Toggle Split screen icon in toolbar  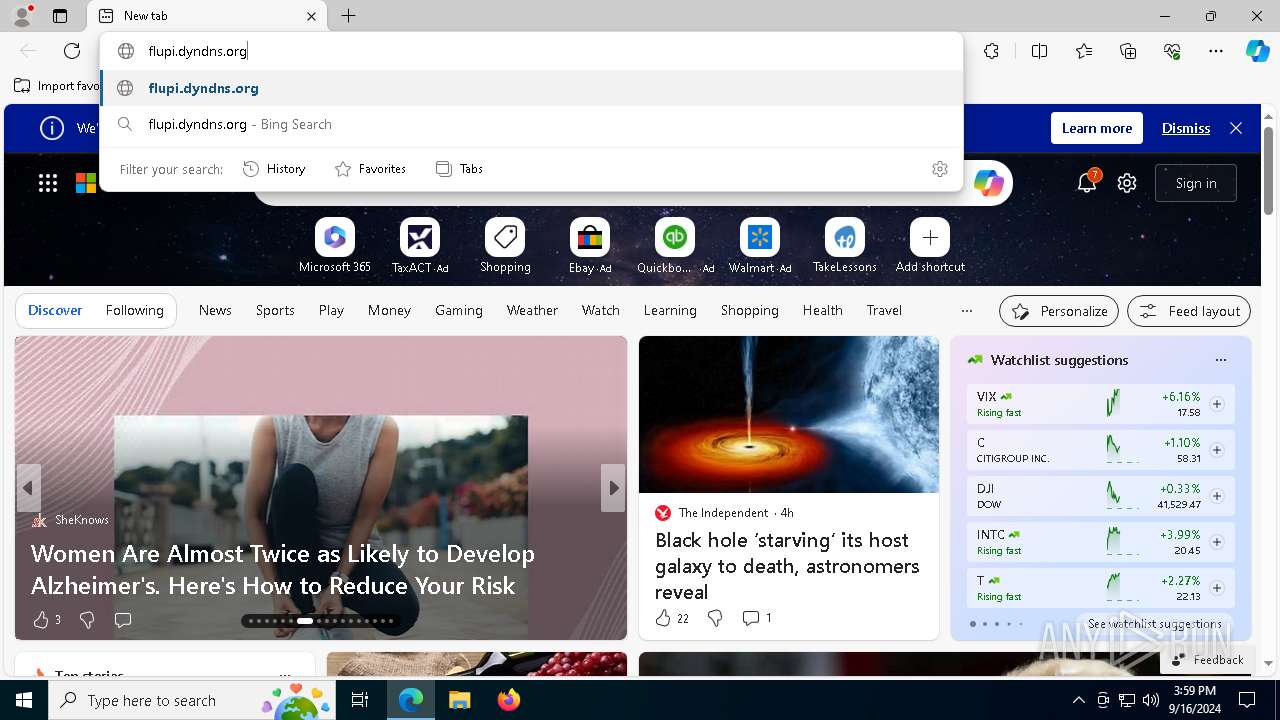1039,51
